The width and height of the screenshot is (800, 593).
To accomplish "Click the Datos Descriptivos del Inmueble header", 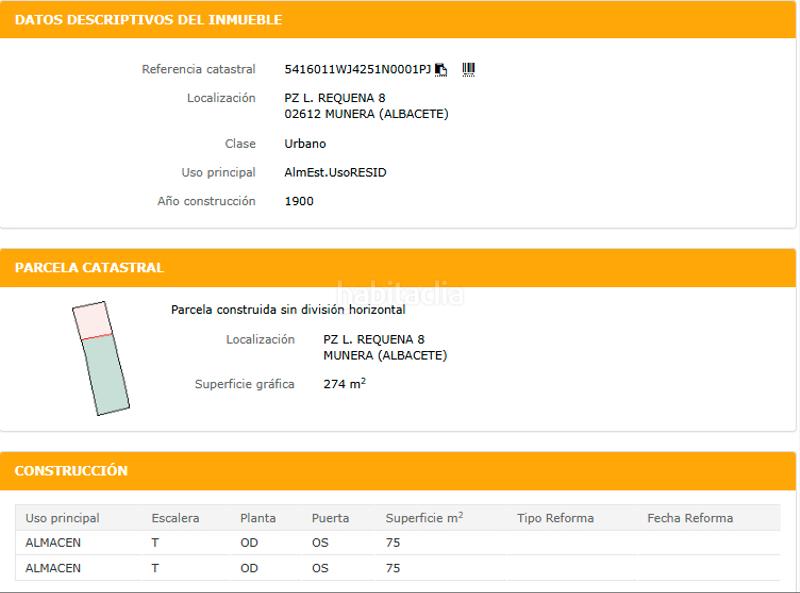I will (x=148, y=20).
